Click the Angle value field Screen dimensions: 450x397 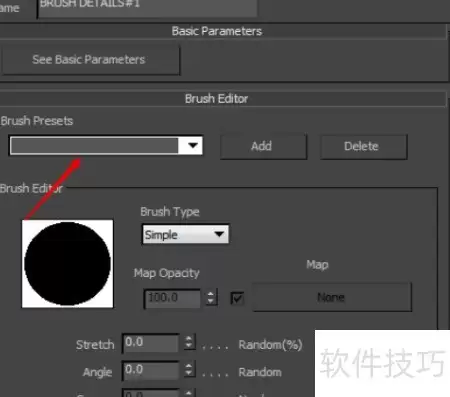pos(151,370)
